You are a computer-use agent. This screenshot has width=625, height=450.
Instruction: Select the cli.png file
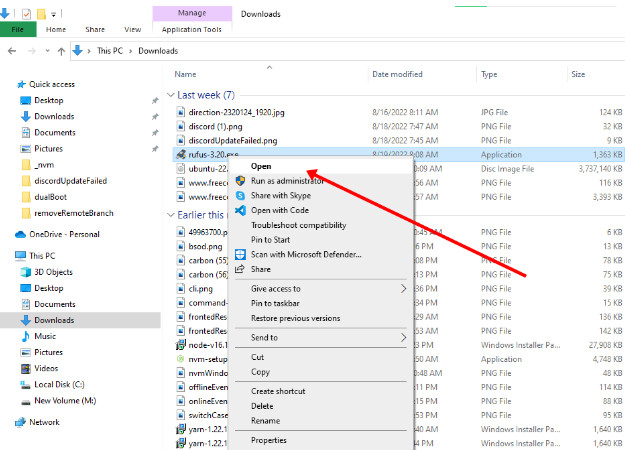tap(200, 289)
